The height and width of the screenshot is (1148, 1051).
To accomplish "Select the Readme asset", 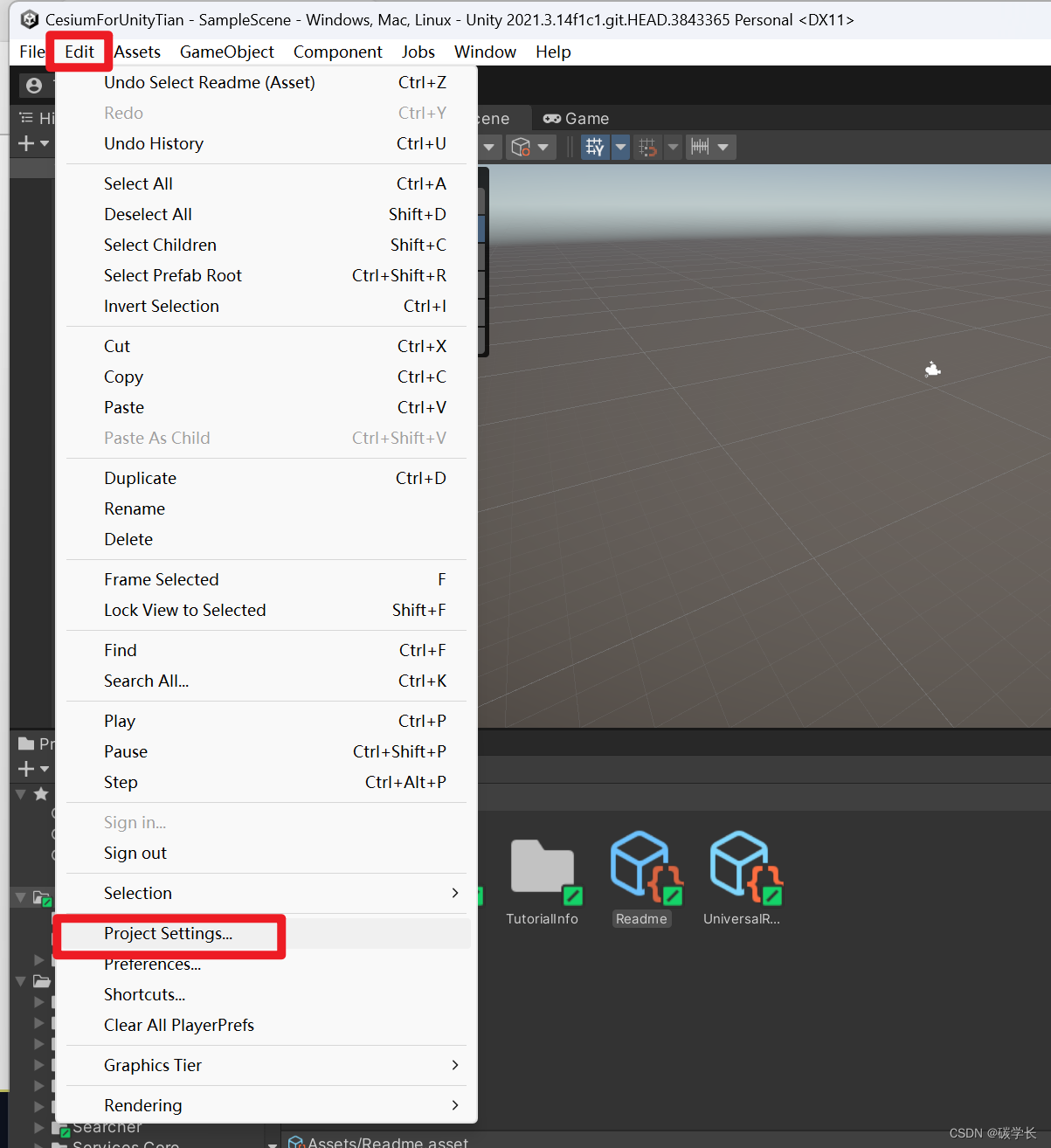I will 642,878.
